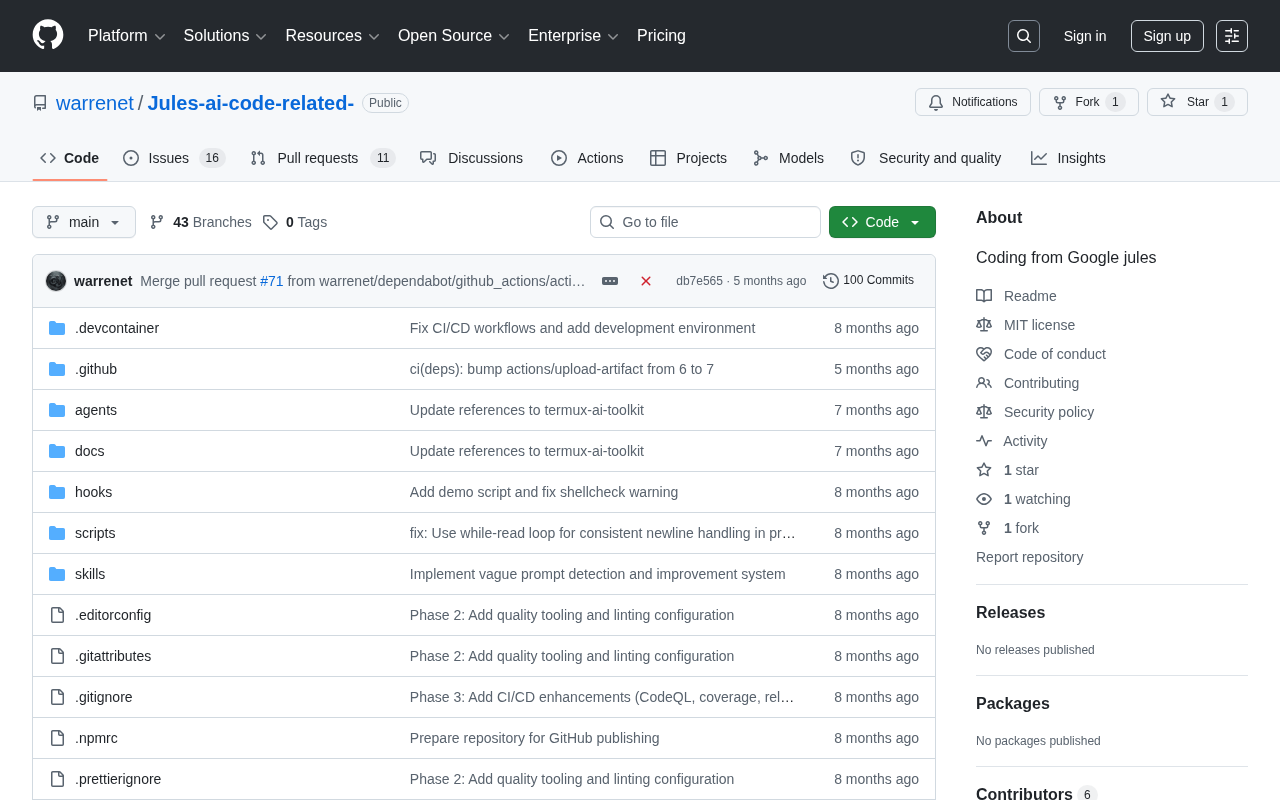
Task: Open the Releases heading link
Action: pyautogui.click(x=1010, y=613)
